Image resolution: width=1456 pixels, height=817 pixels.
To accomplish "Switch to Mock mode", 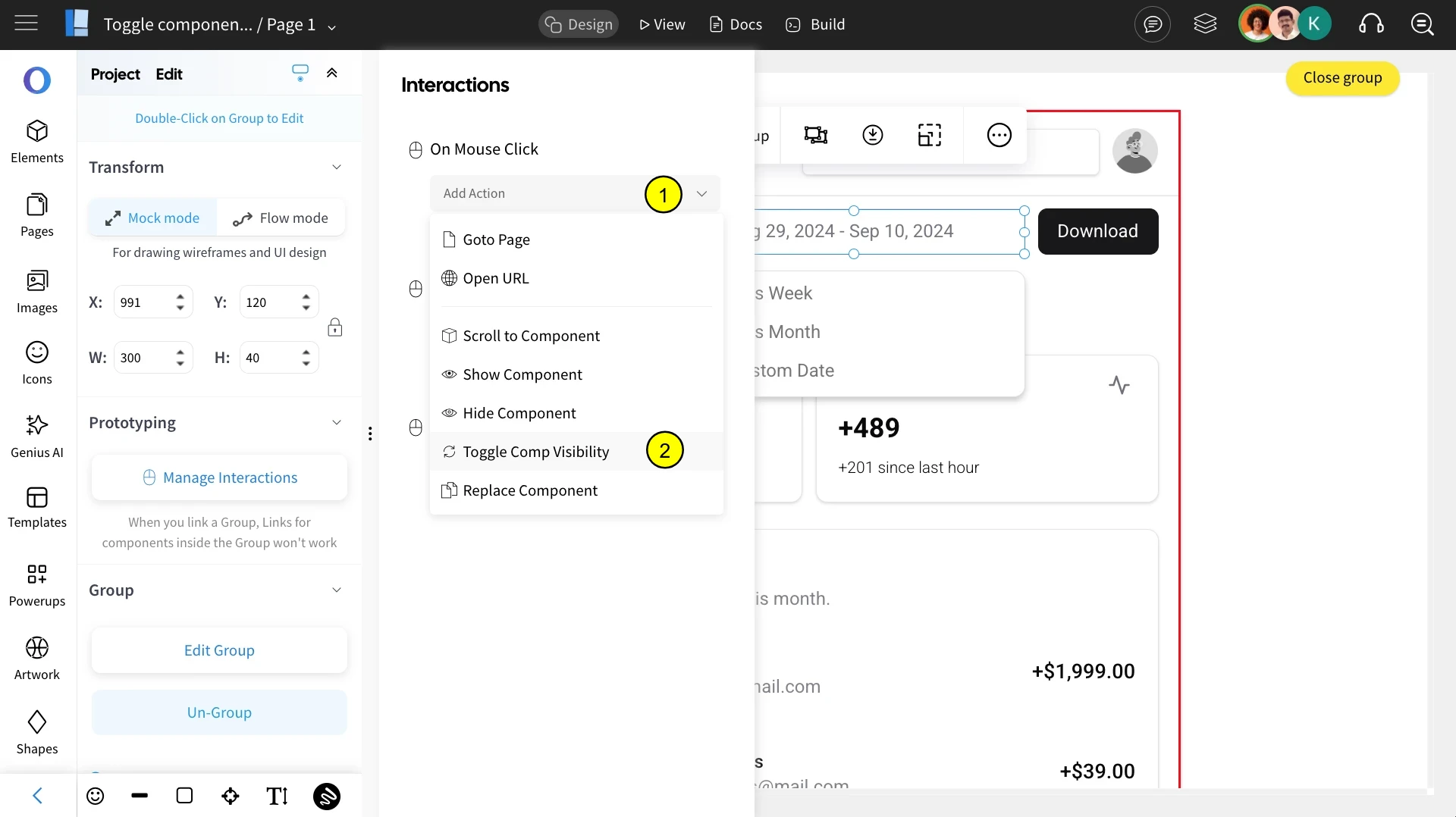I will coord(152,218).
